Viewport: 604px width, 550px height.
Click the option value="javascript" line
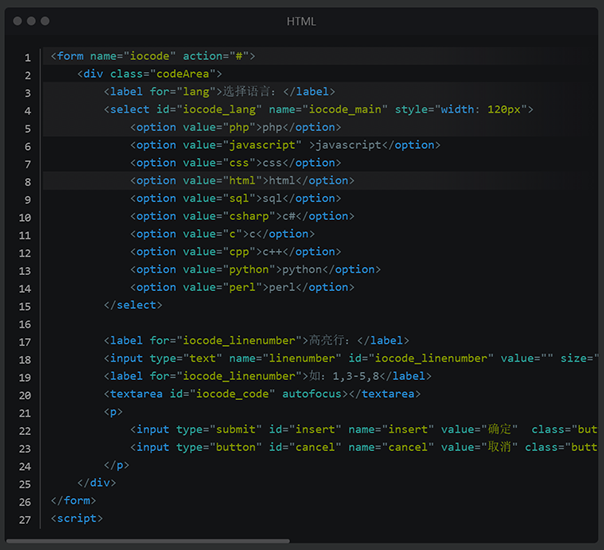tap(285, 145)
